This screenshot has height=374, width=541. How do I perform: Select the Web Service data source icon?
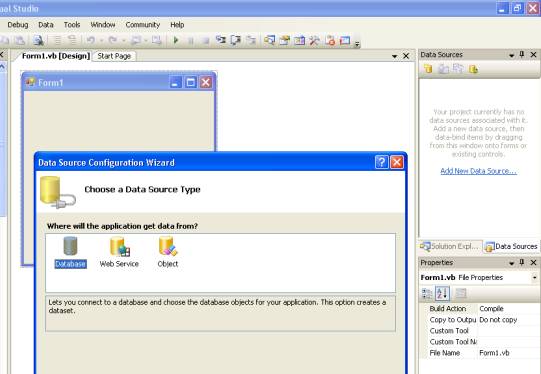119,246
